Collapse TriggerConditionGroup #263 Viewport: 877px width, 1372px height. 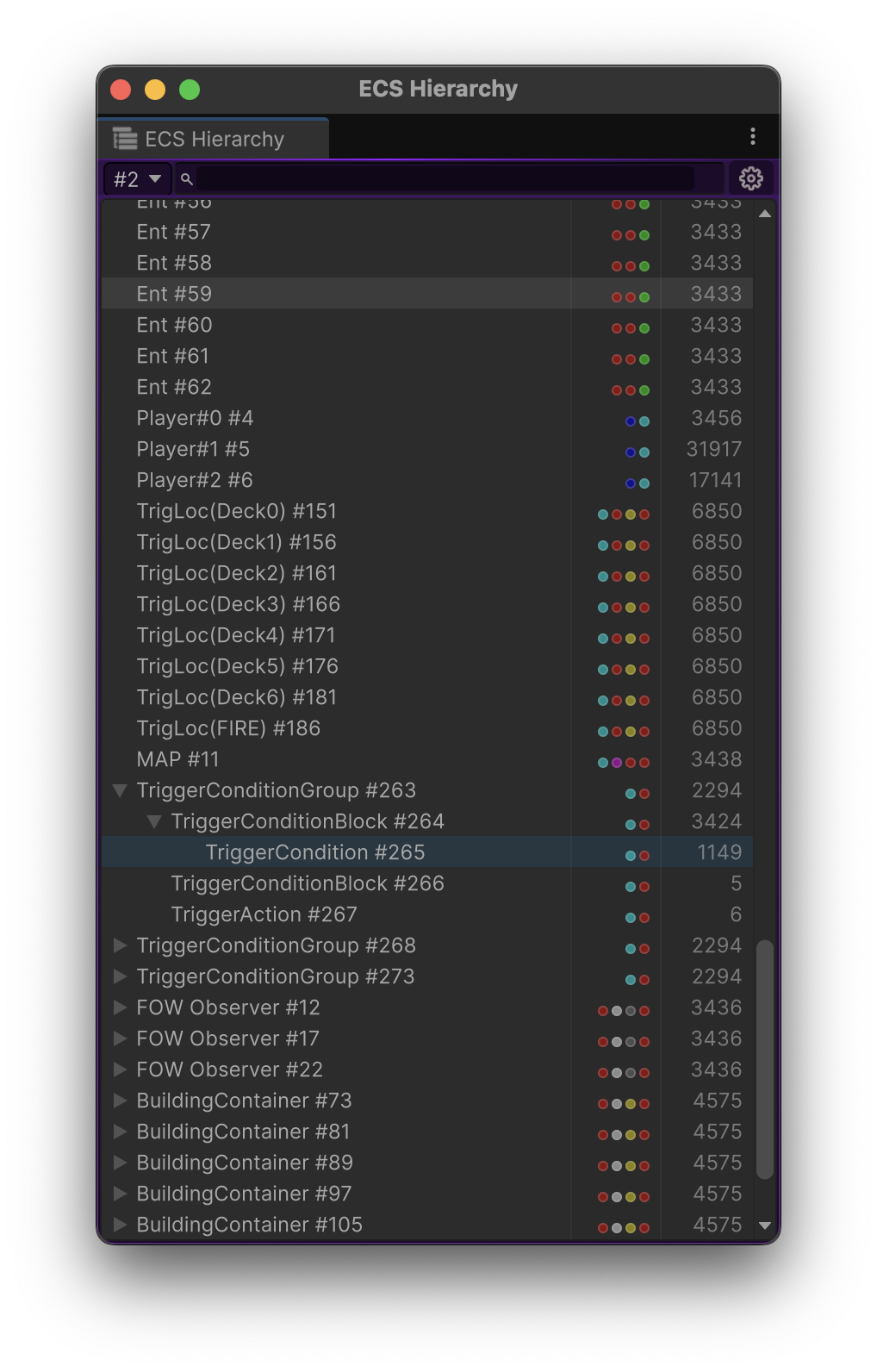pos(121,790)
